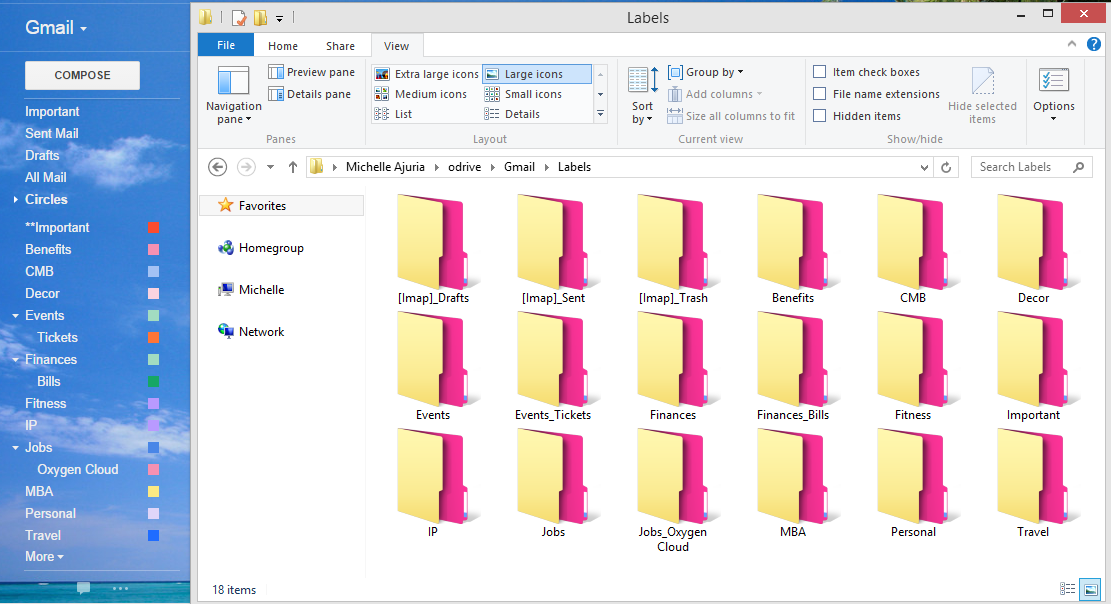The height and width of the screenshot is (604, 1111).
Task: Click the blue Travel label color swatch
Action: click(x=153, y=535)
